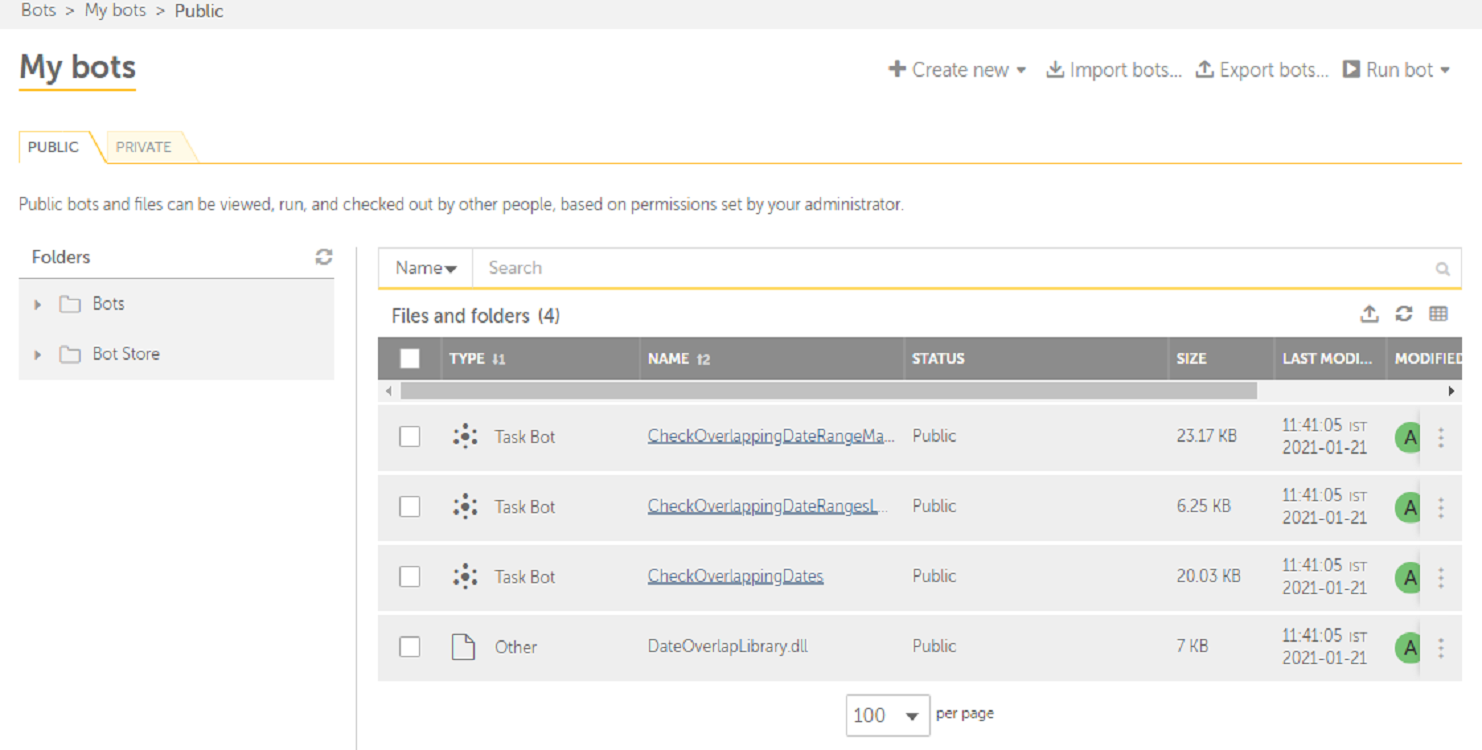Refresh the Folders panel
The image size is (1482, 750).
click(324, 257)
